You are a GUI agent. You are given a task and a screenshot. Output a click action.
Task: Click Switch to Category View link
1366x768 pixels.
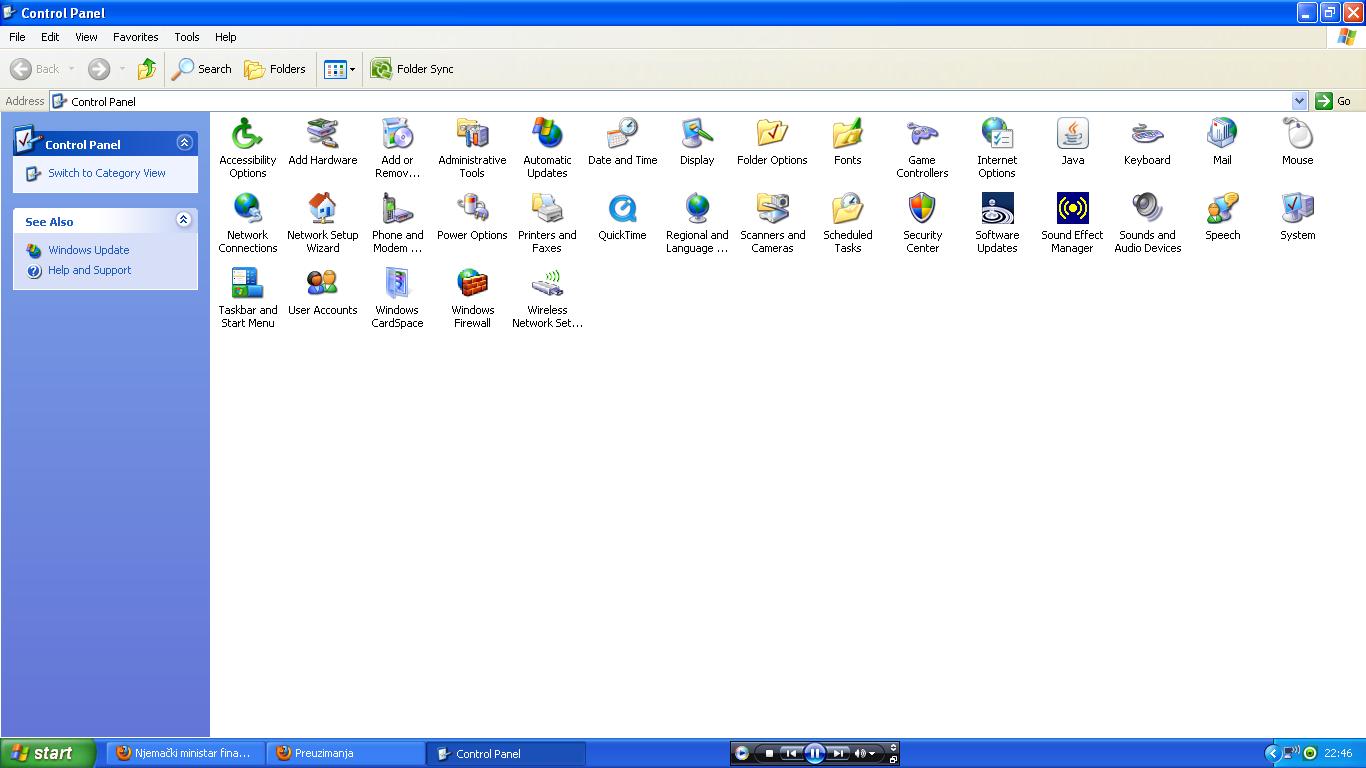[x=107, y=173]
